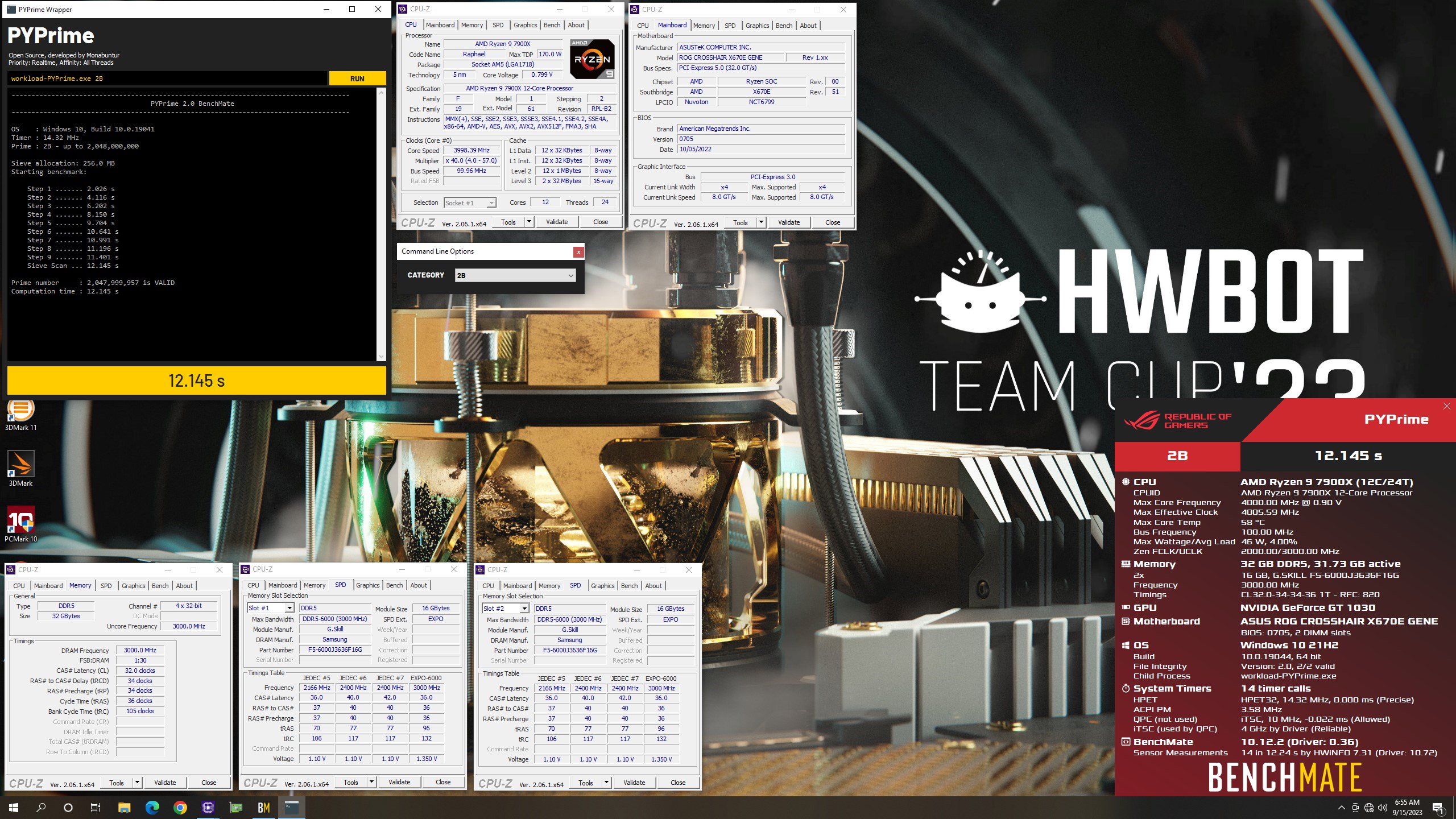The width and height of the screenshot is (1456, 819).
Task: Click the CPU-Z processor window title icon
Action: click(403, 9)
